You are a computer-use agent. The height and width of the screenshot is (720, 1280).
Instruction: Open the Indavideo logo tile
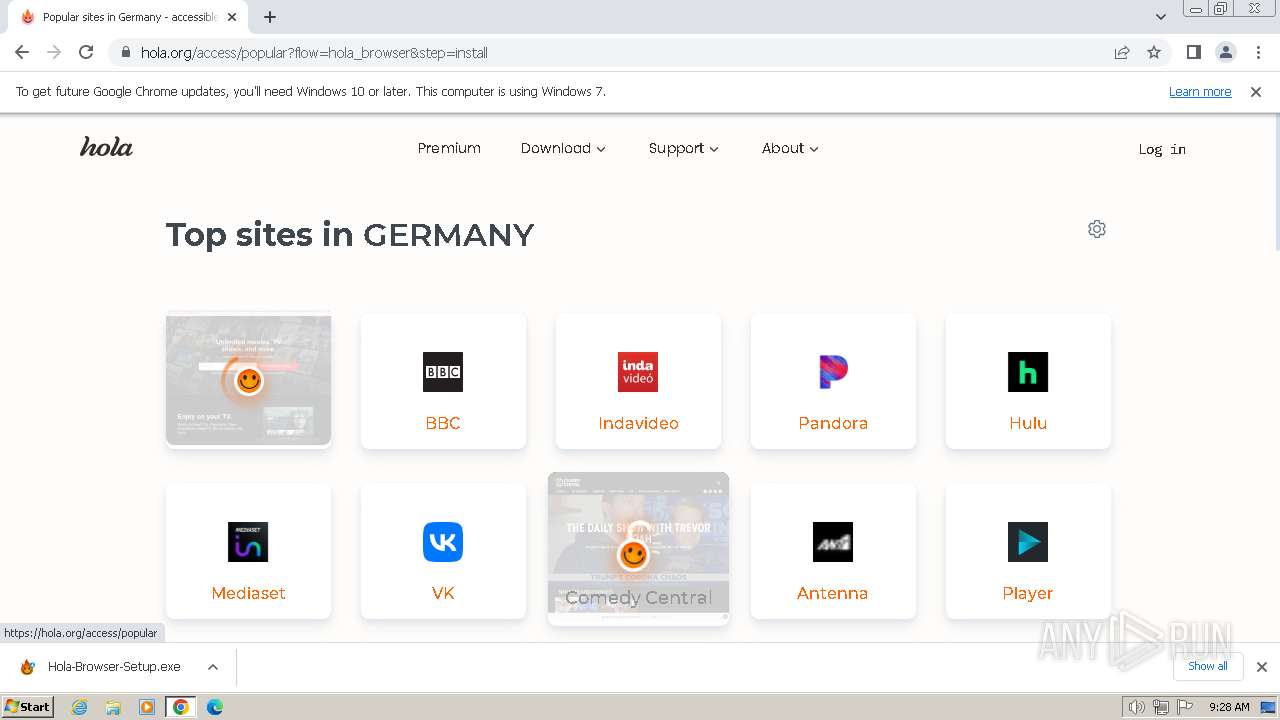638,372
